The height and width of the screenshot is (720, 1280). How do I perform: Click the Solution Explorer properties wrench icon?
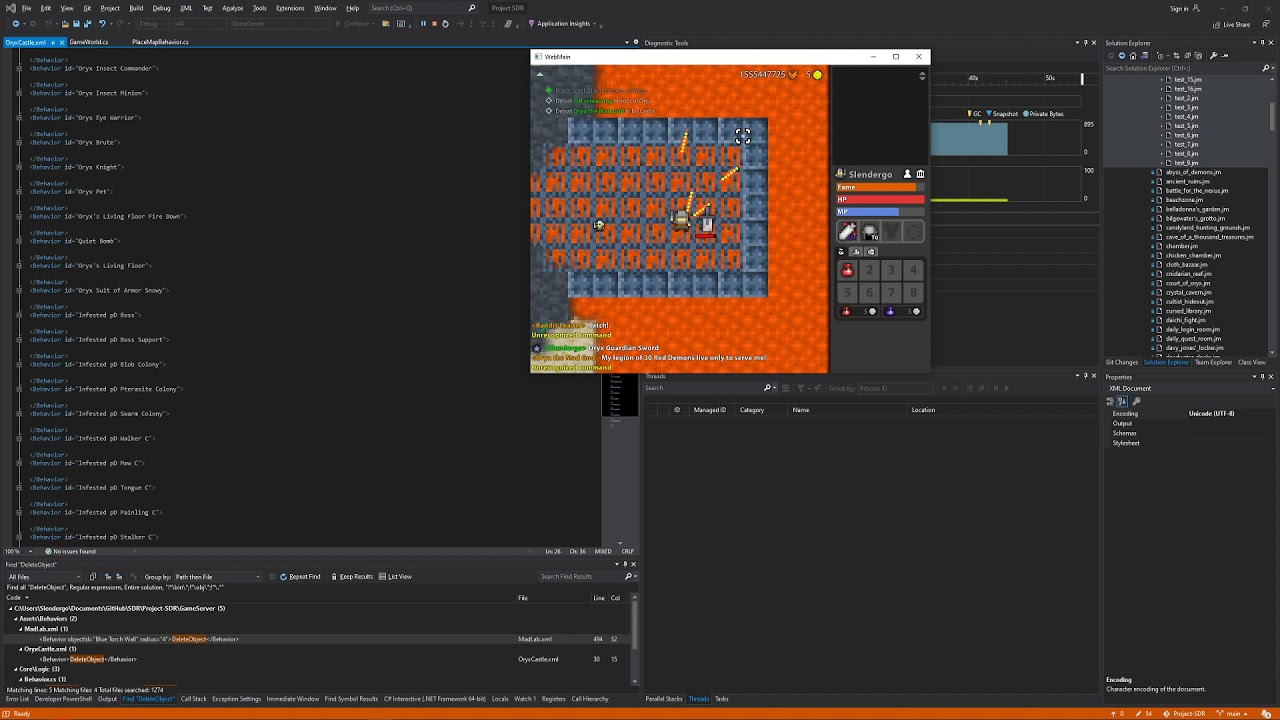coord(1213,55)
